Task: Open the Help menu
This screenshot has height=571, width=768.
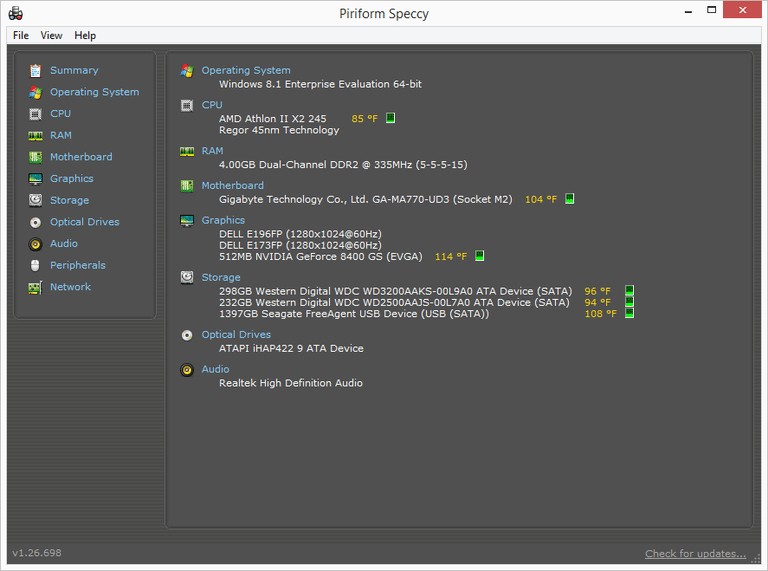Action: [85, 35]
